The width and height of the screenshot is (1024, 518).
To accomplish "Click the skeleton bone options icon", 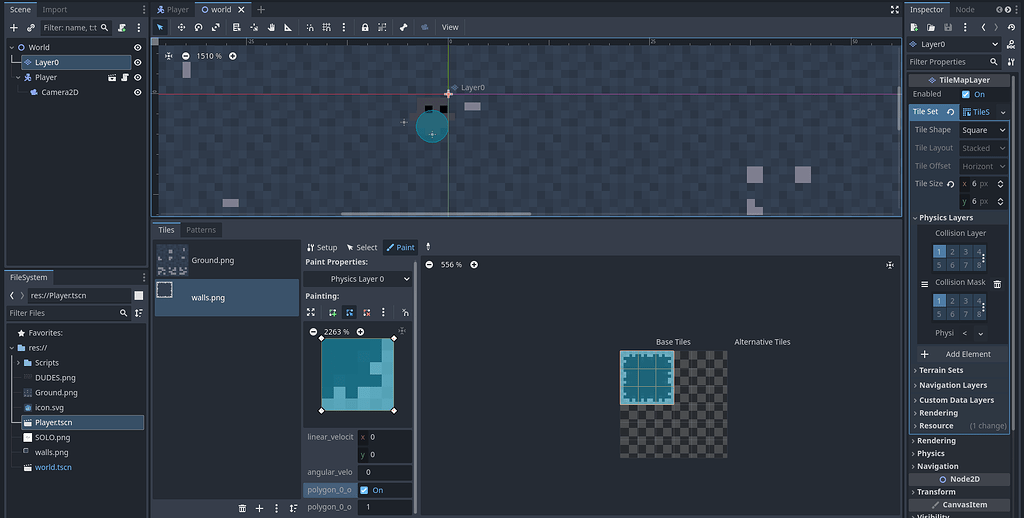I will [404, 27].
